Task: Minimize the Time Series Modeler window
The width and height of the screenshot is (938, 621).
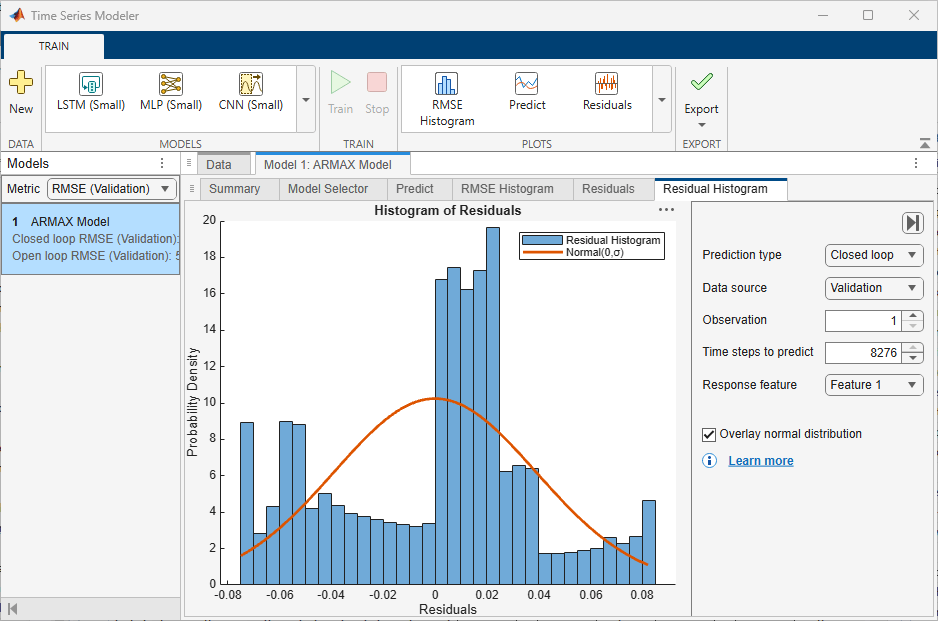Action: 823,15
